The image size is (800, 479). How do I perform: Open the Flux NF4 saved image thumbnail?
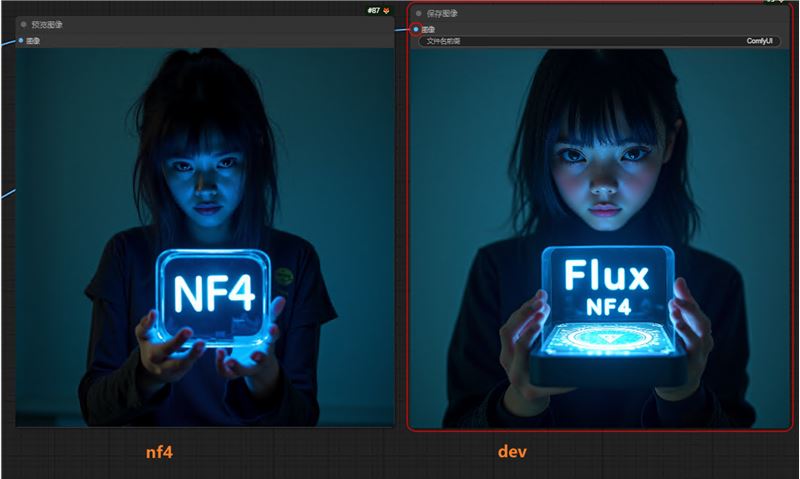(600, 239)
